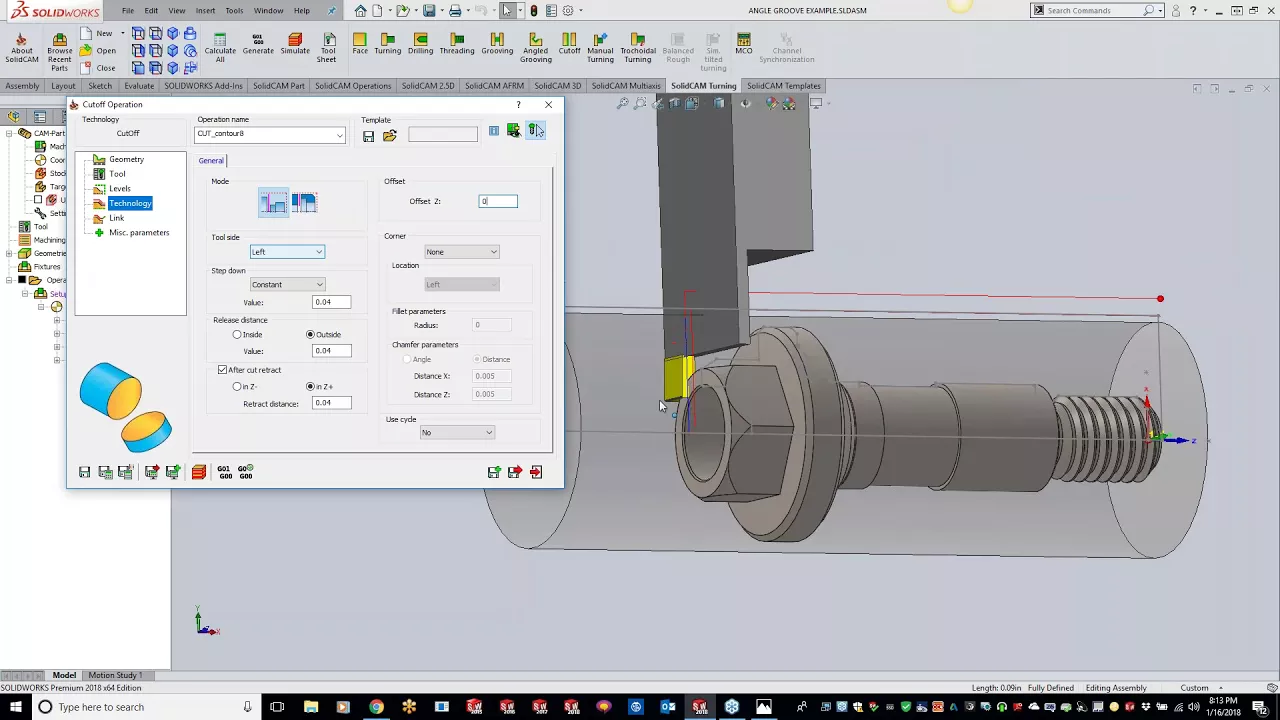
Task: Select the Inside release distance option
Action: (x=237, y=334)
